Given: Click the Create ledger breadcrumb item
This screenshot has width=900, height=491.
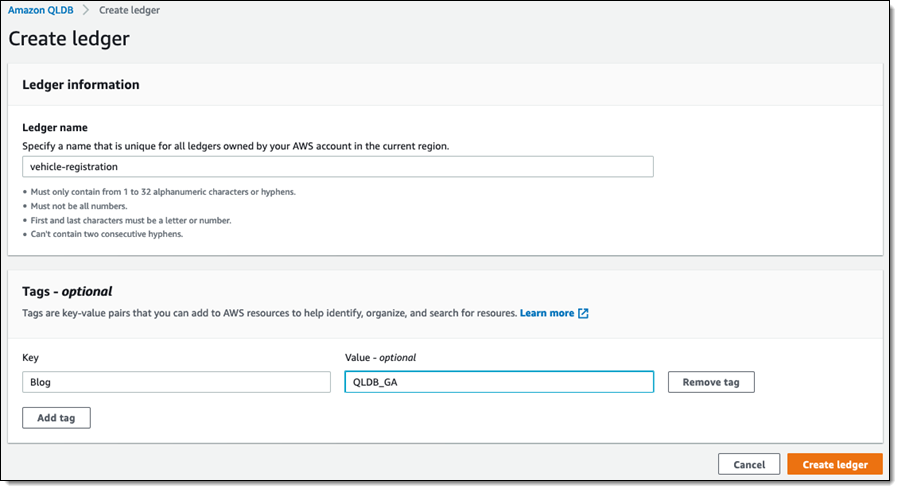Looking at the screenshot, I should pos(129,10).
